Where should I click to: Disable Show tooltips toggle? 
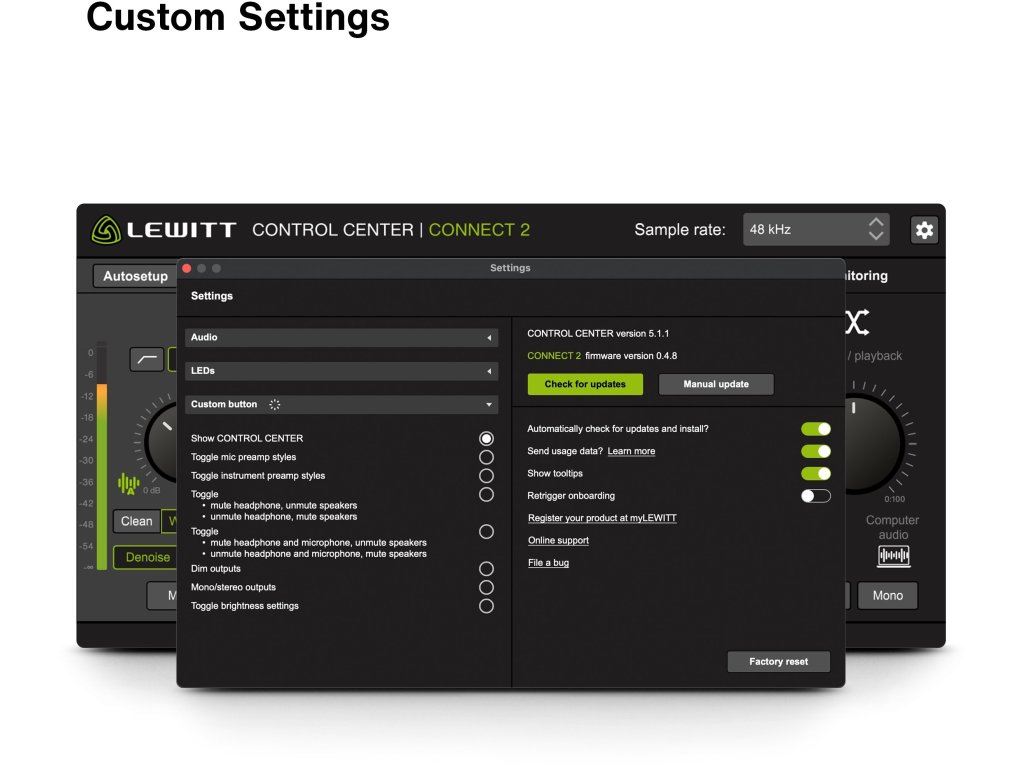pyautogui.click(x=816, y=473)
